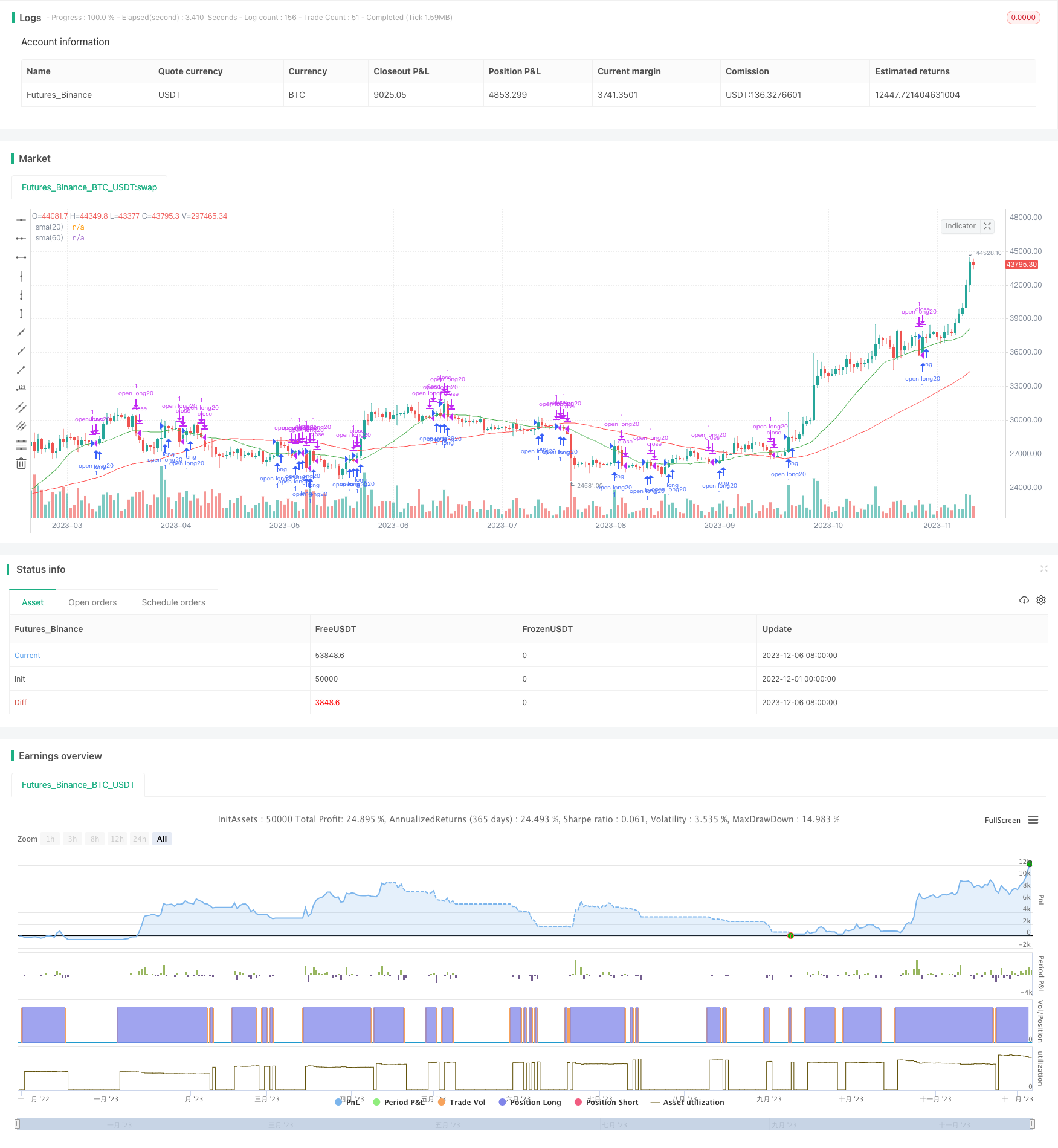
Task: Click the Indicator button on the chart
Action: 960,226
